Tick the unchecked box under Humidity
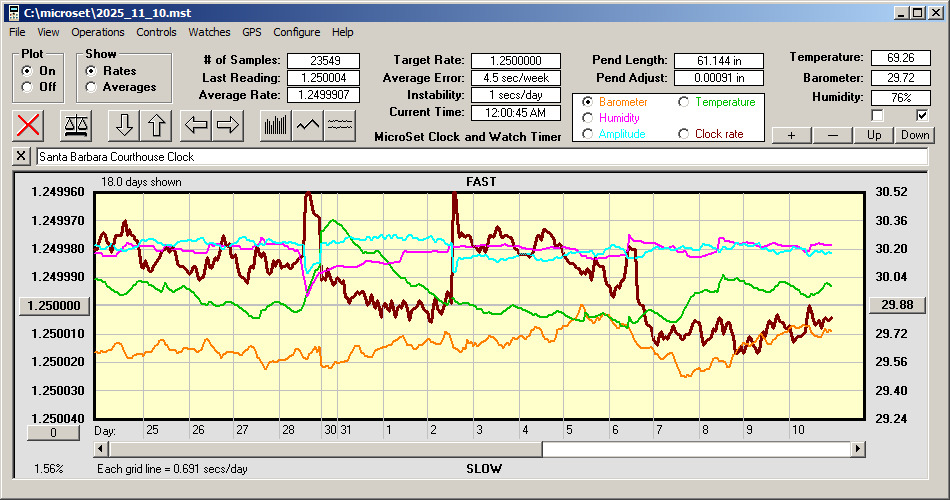Image resolution: width=950 pixels, height=500 pixels. pos(877,116)
